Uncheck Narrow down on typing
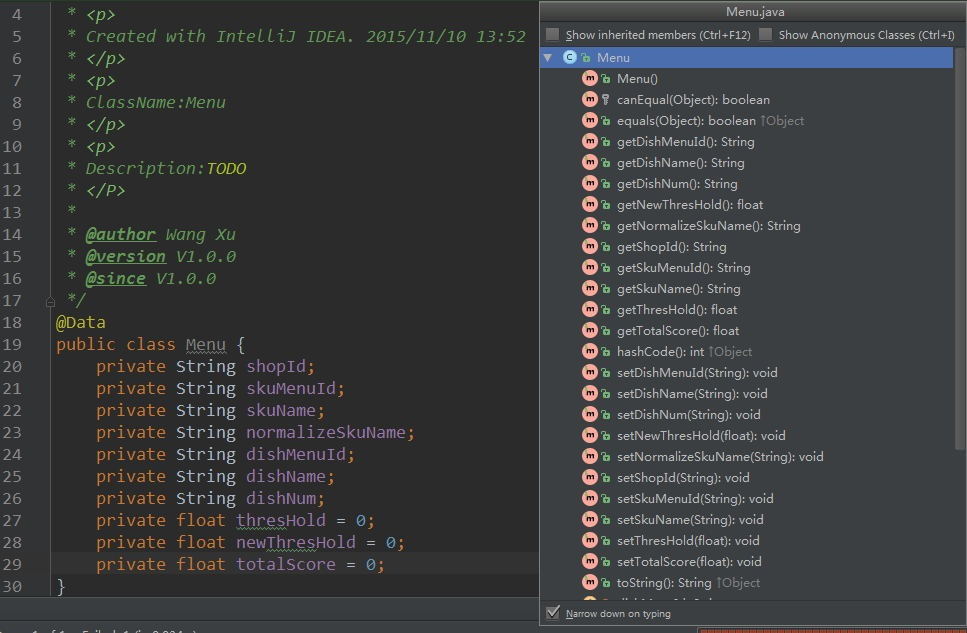The image size is (967, 633). (553, 613)
